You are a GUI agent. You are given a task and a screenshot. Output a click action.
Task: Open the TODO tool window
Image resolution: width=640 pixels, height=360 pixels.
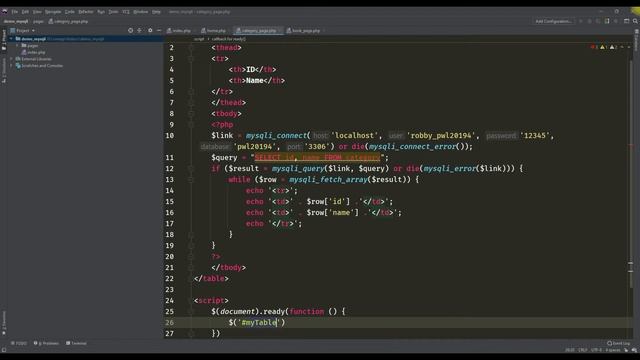(x=19, y=343)
